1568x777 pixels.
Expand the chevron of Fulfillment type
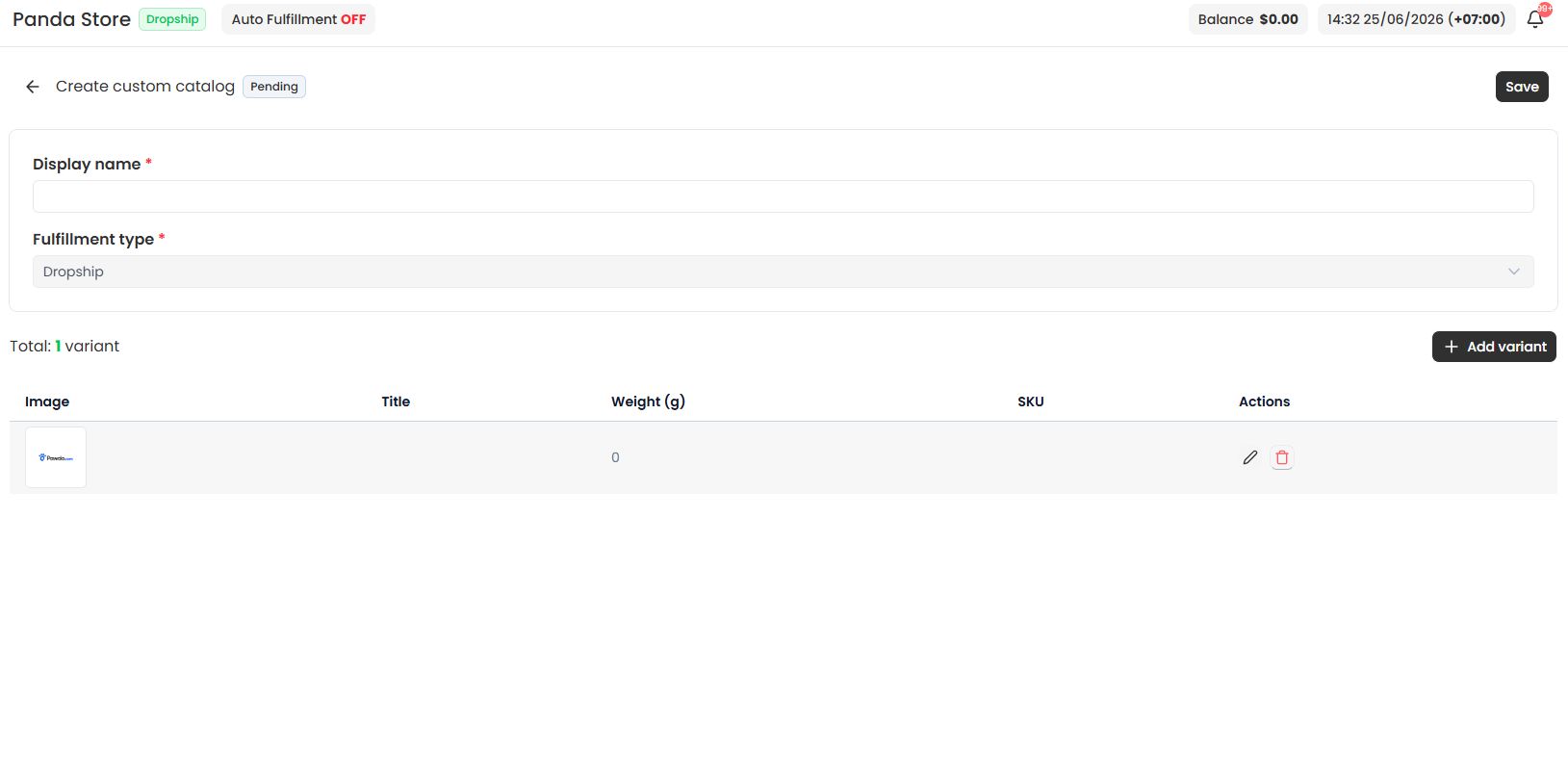tap(1514, 272)
